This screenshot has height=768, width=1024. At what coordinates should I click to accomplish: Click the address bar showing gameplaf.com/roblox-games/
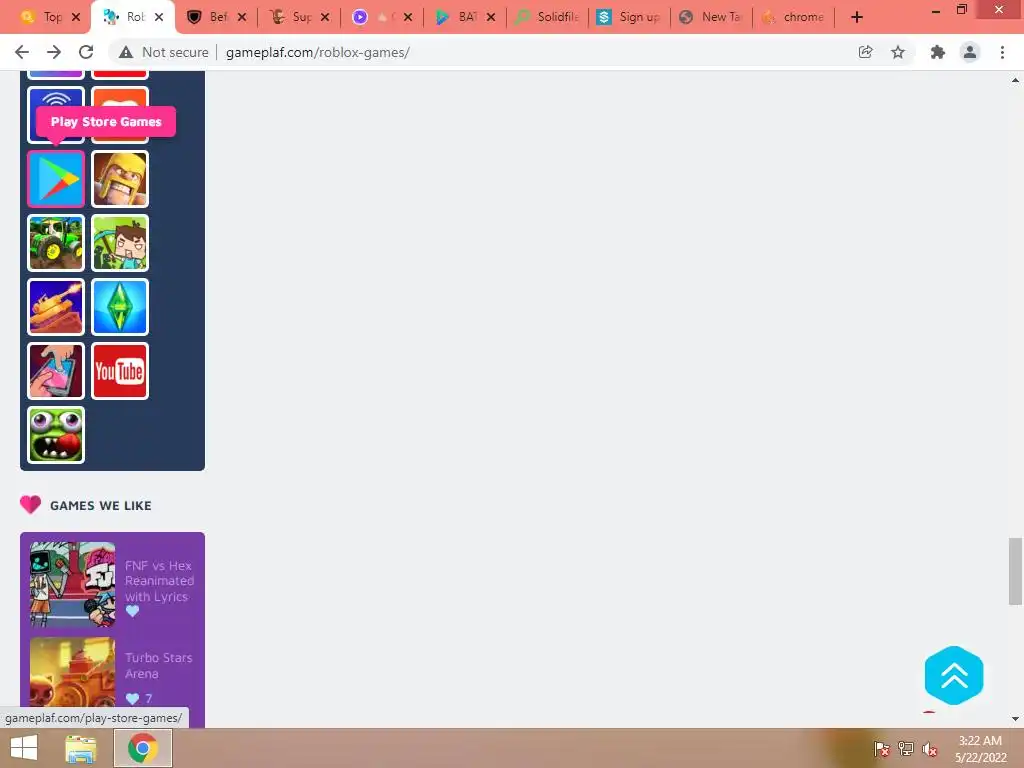[x=317, y=52]
